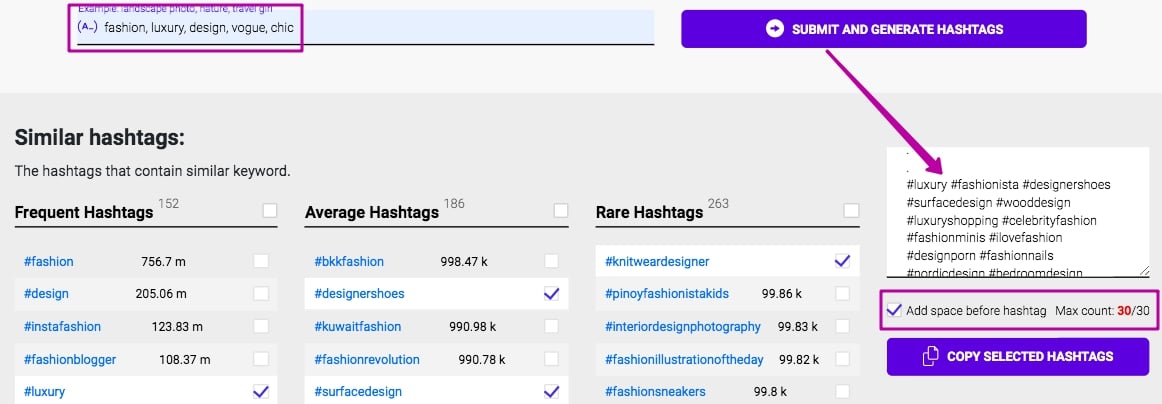
Task: Check the #fashionsneakers hashtag box
Action: [843, 391]
